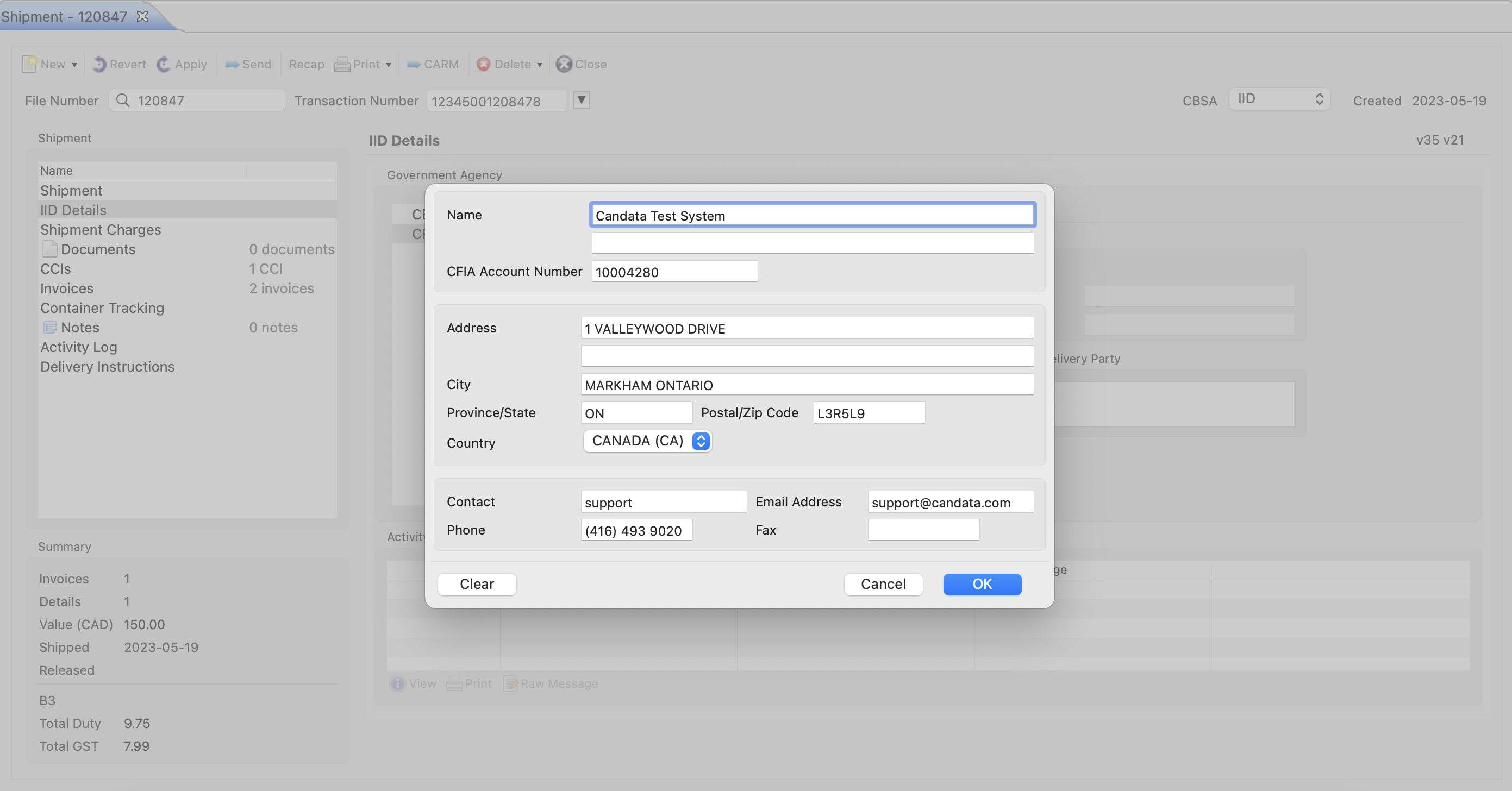Click the File Number search magnifier icon

click(123, 101)
